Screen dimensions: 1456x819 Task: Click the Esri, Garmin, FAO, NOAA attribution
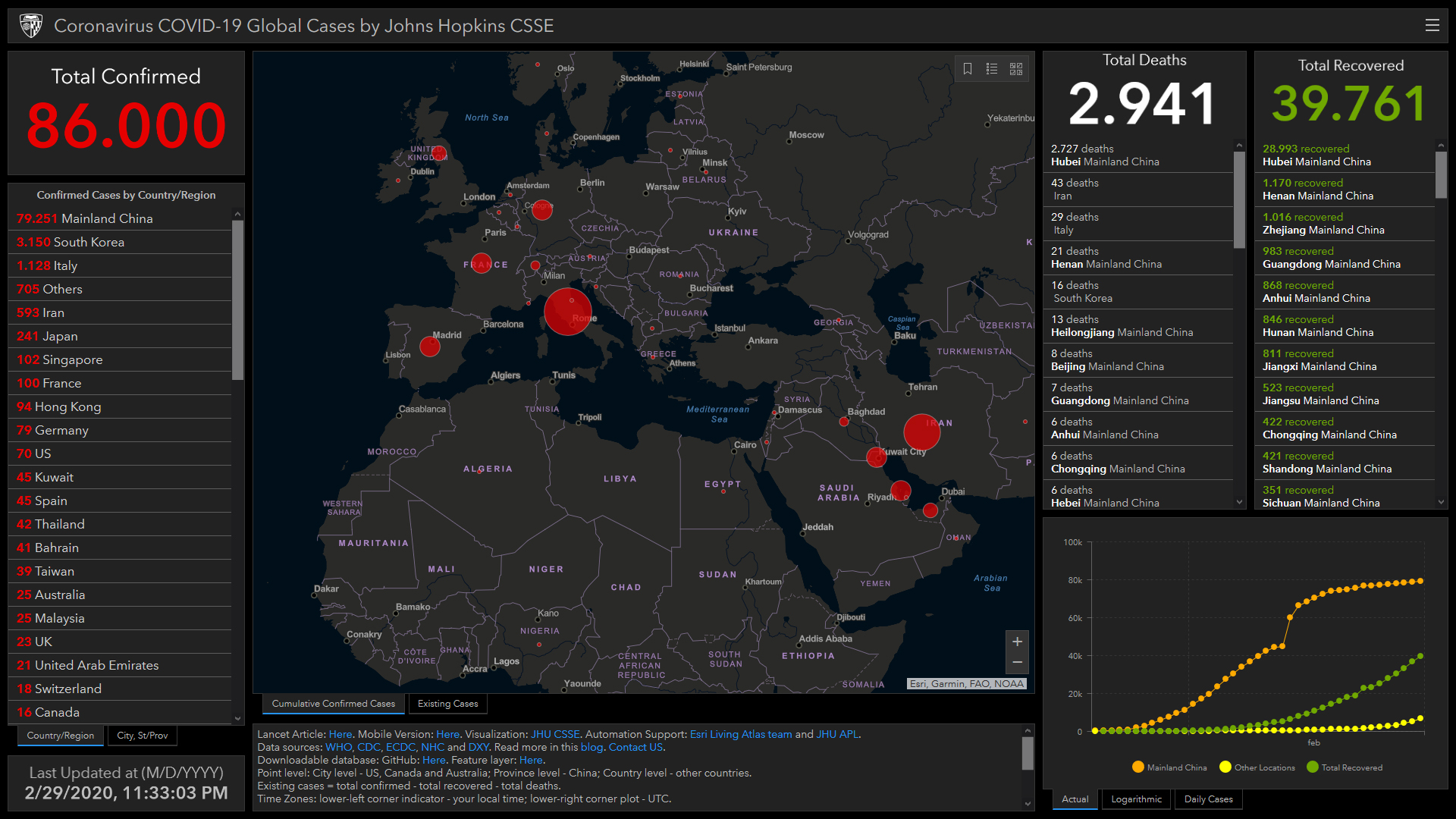(x=967, y=683)
